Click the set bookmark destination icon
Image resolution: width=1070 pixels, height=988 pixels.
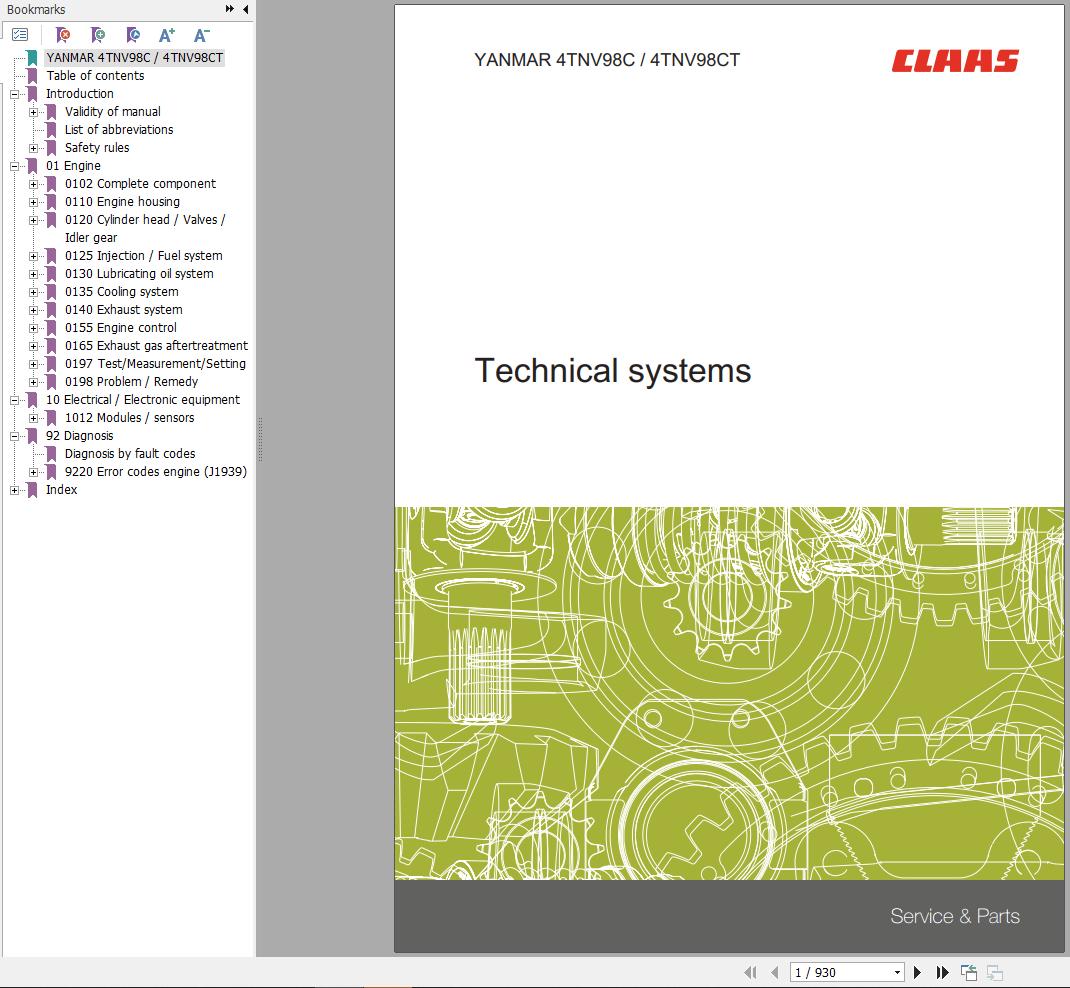tap(133, 35)
